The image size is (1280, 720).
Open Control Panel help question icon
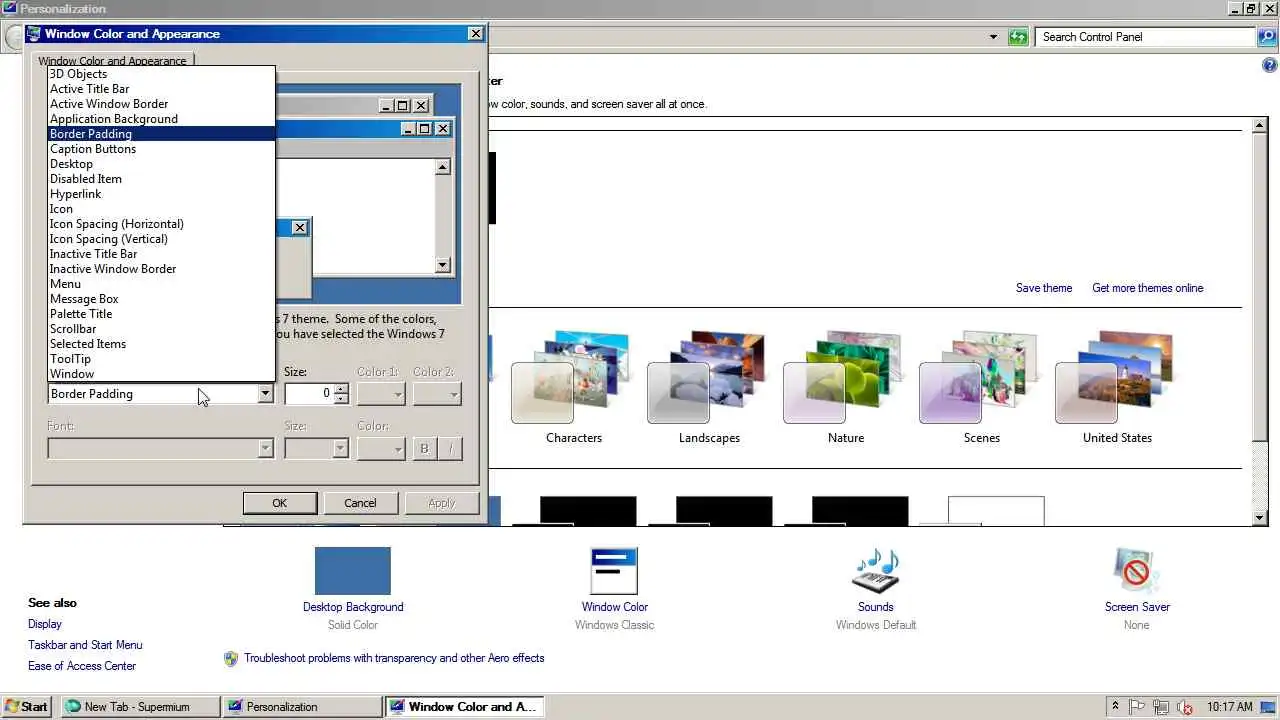[1270, 66]
